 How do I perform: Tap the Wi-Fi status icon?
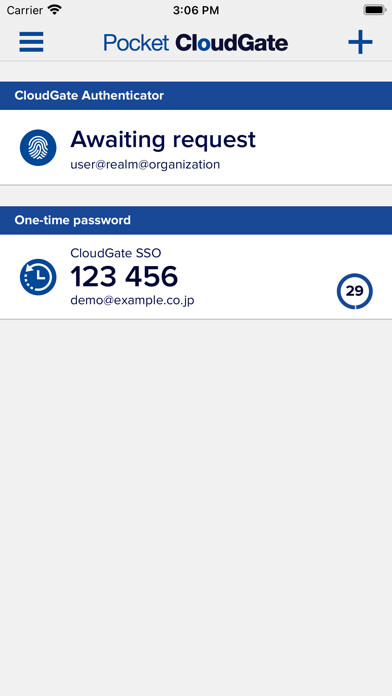(55, 10)
